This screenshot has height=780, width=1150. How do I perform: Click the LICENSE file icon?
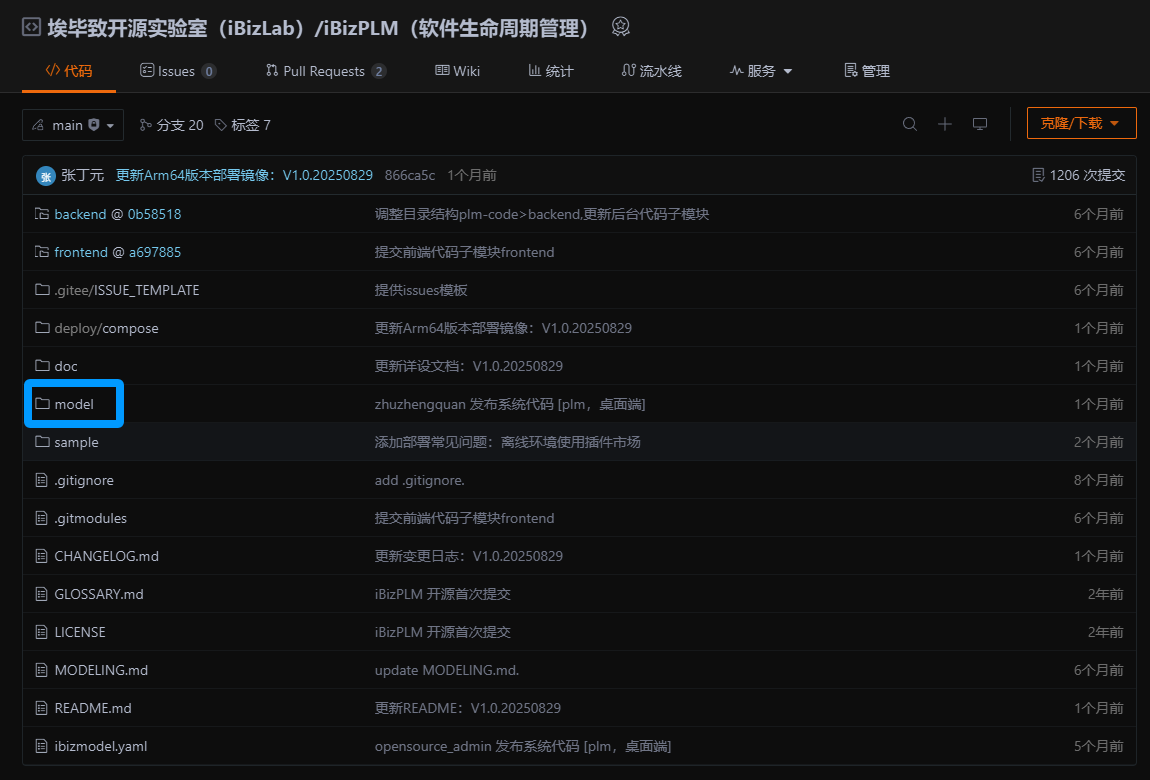pyautogui.click(x=42, y=632)
